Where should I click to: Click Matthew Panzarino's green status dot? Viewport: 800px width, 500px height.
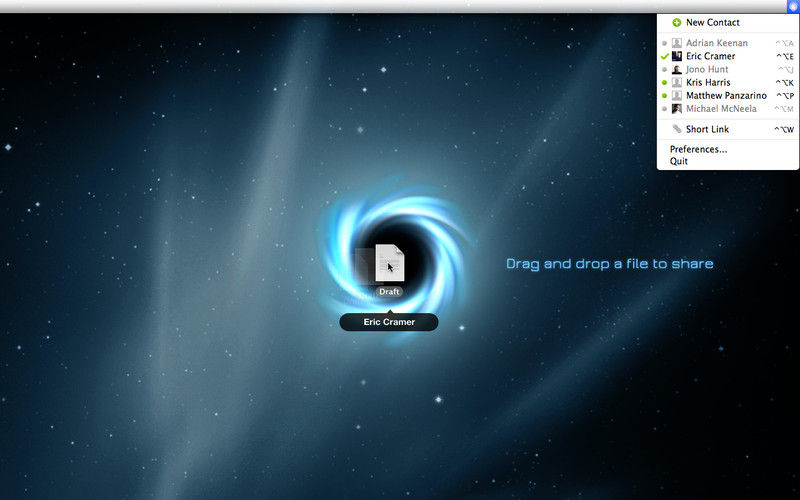tap(664, 96)
